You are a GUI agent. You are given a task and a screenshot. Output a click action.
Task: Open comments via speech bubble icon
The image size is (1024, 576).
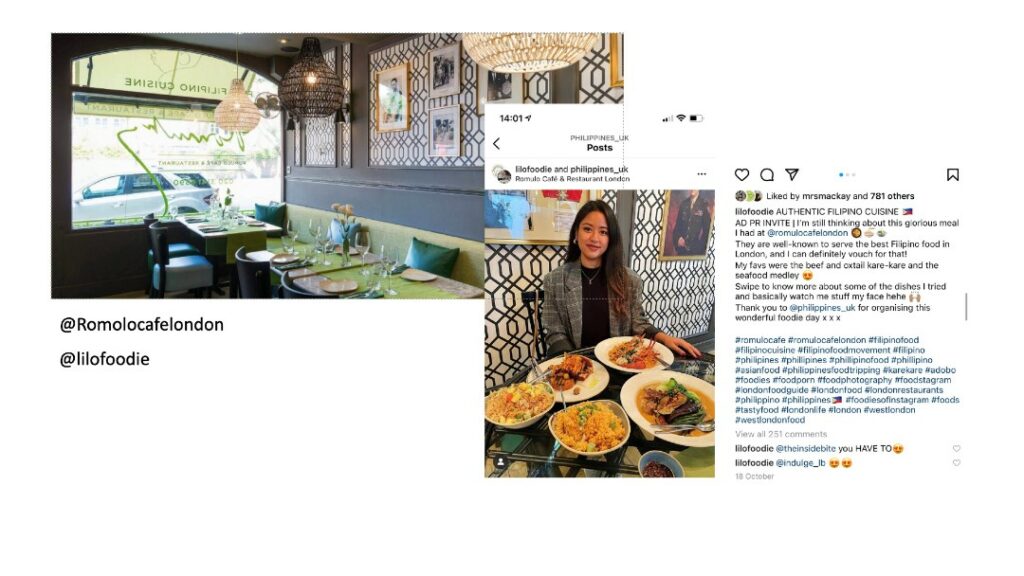pyautogui.click(x=767, y=174)
